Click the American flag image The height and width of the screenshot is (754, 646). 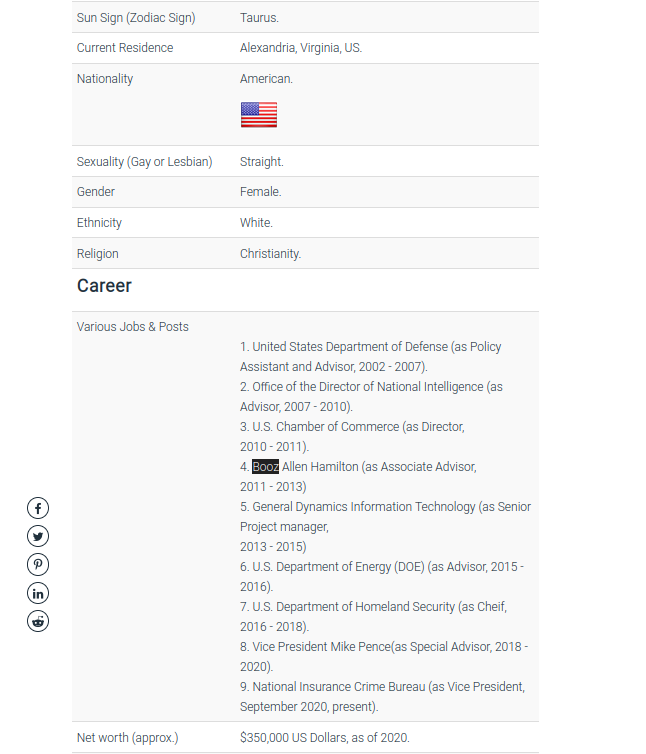pyautogui.click(x=259, y=114)
